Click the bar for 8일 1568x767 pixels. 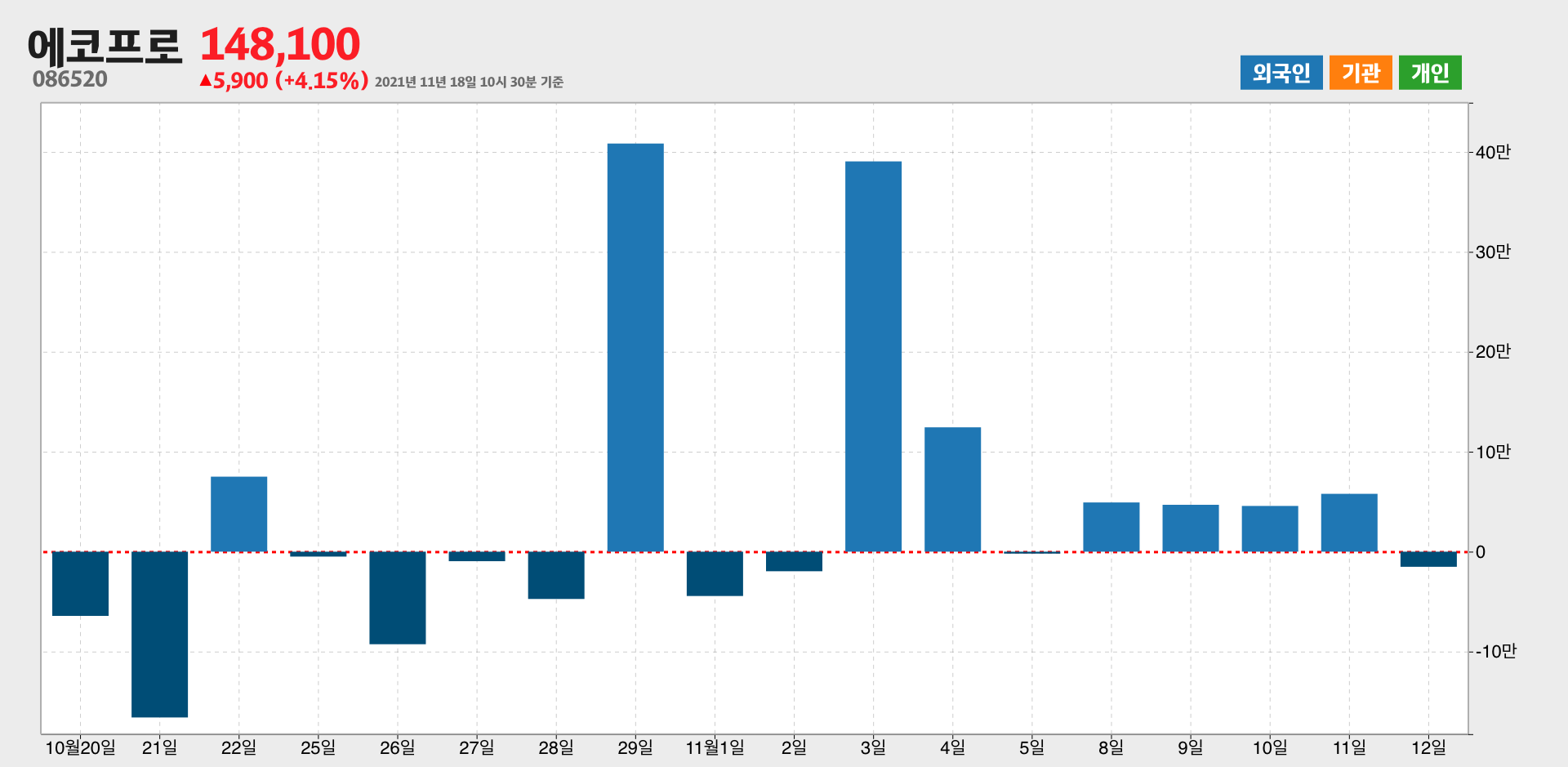click(1111, 528)
